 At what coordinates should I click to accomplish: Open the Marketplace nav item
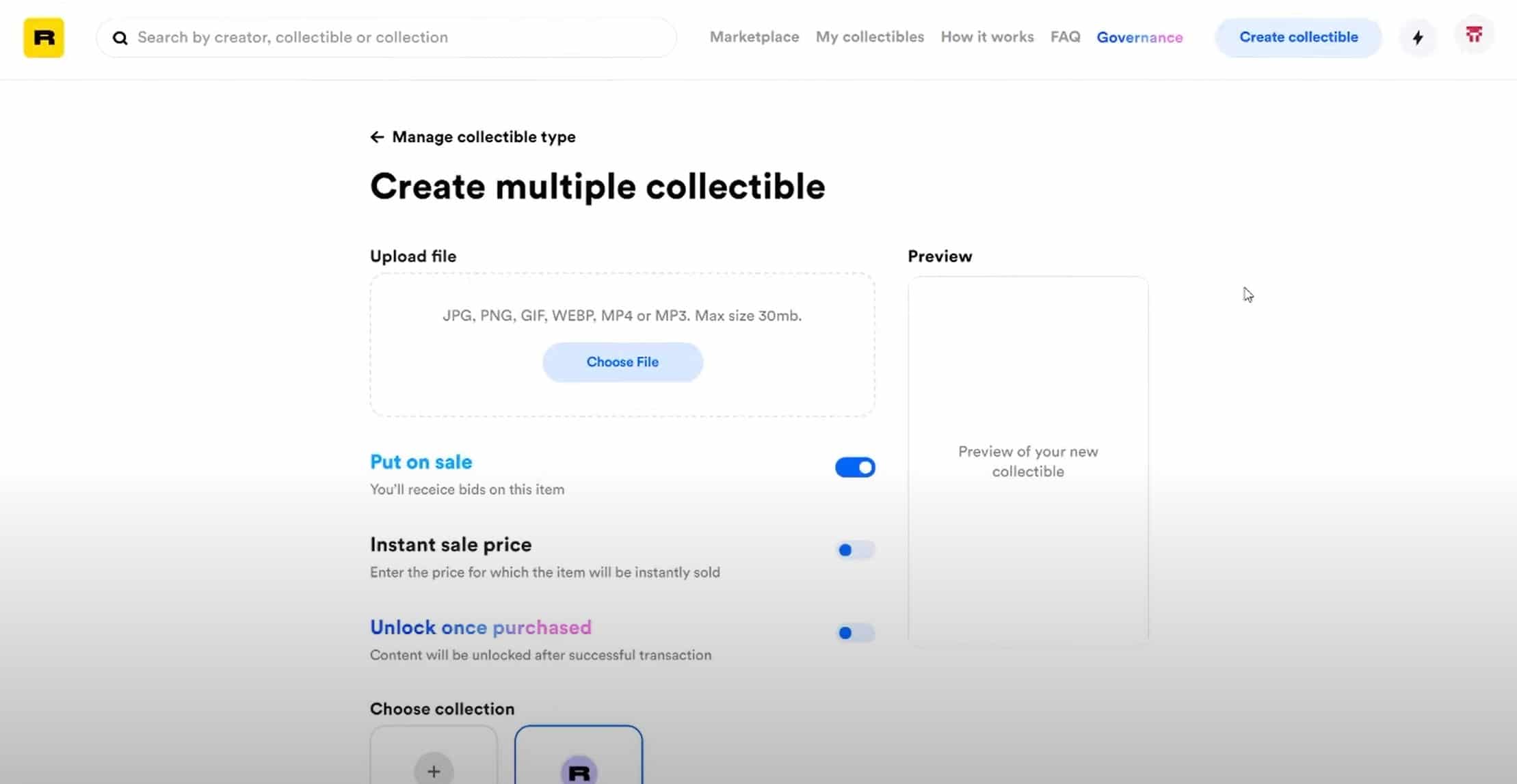[754, 37]
